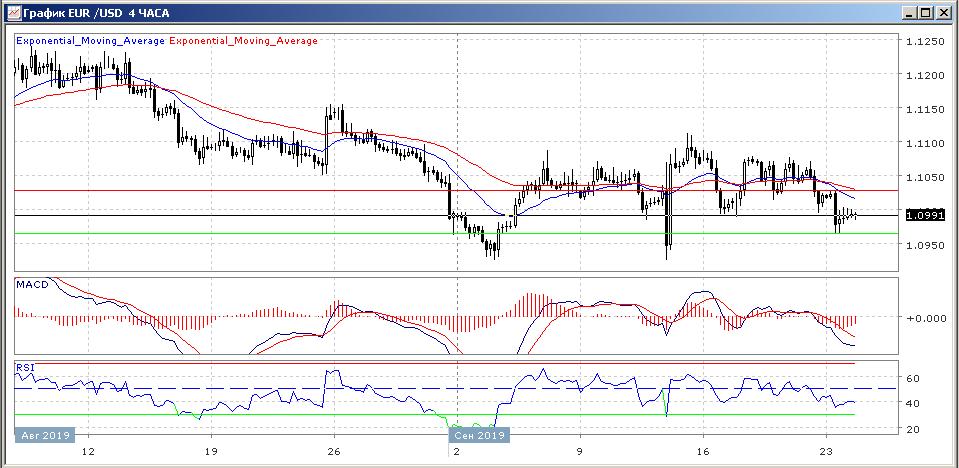Screen dimensions: 959x468
Task: Click the 1.1250 price axis label
Action: click(x=924, y=42)
